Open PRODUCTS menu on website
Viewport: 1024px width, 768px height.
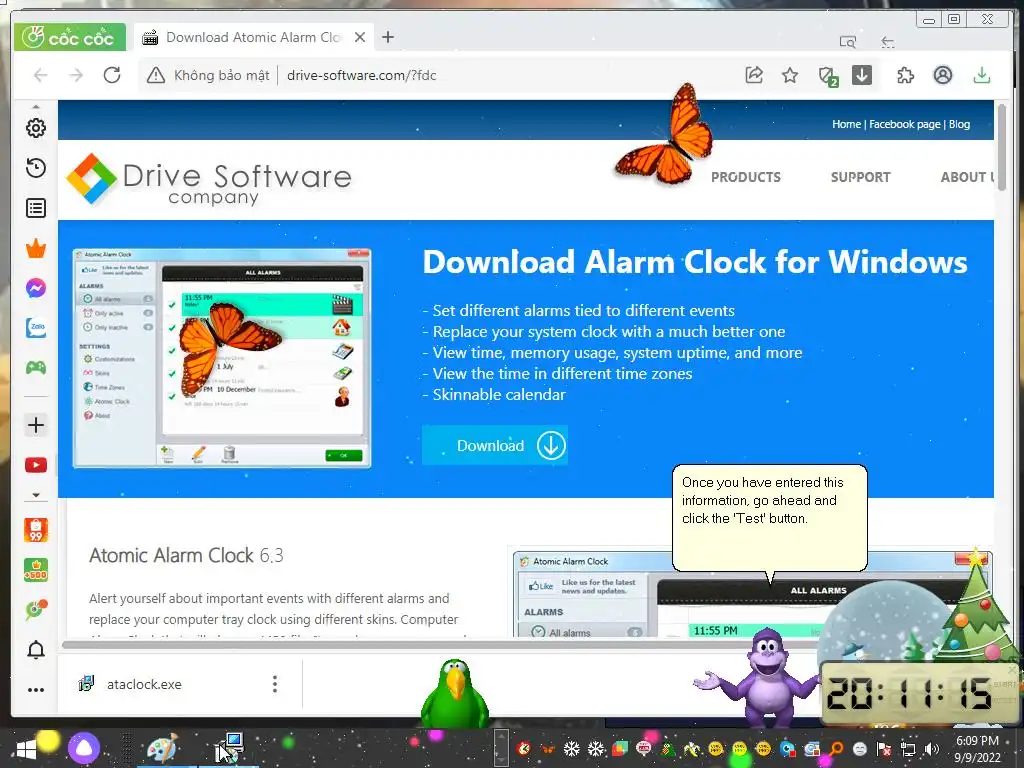click(746, 177)
